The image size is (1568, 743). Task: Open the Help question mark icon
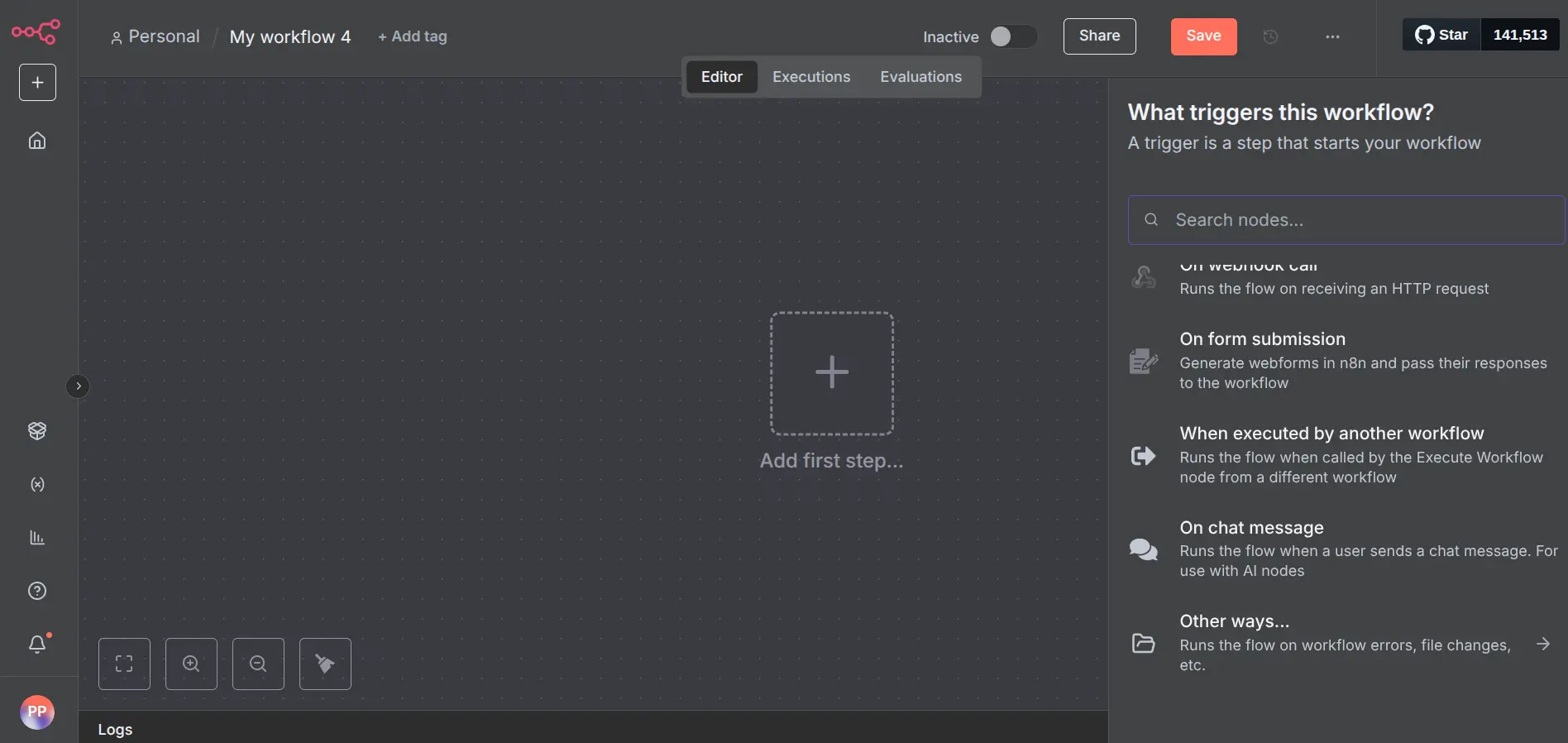click(37, 591)
